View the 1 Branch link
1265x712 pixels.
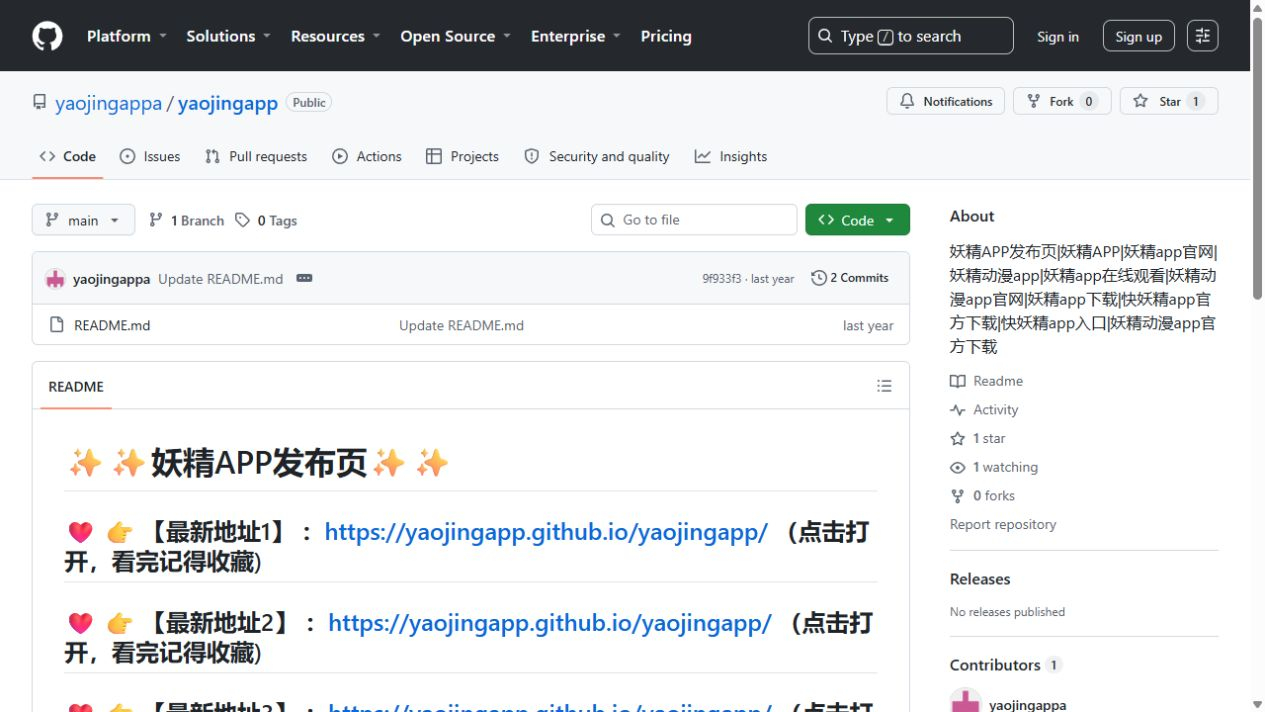[x=187, y=220]
